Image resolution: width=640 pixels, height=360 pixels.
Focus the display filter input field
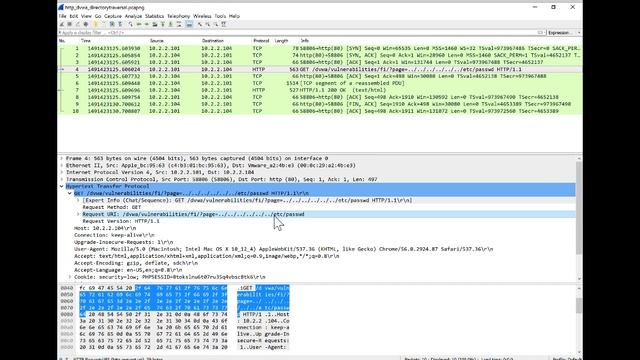pyautogui.click(x=298, y=33)
